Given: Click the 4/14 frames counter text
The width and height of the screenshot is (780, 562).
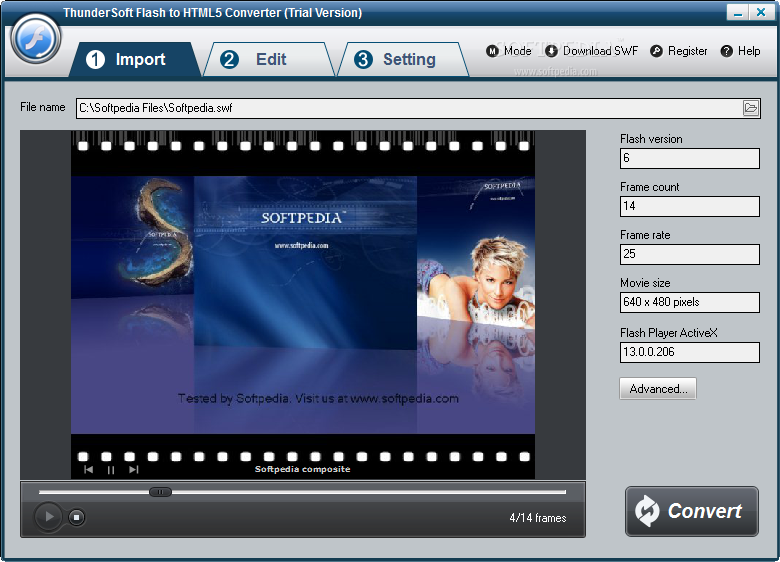Looking at the screenshot, I should click(538, 518).
